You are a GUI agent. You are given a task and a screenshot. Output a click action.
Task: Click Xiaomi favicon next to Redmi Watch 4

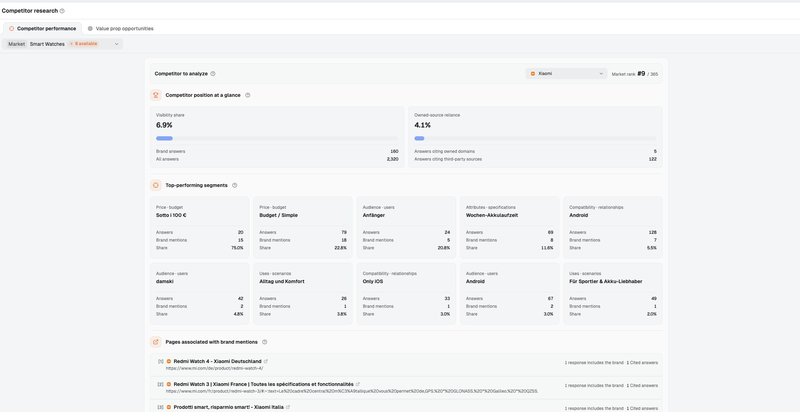(169, 361)
